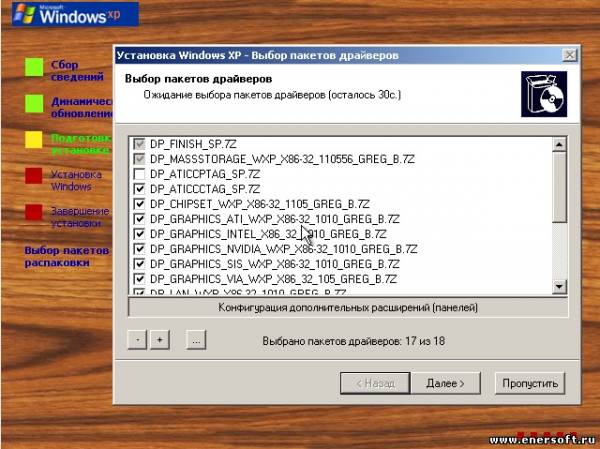Click the Динамическое обновление setup stage

[x=82, y=107]
